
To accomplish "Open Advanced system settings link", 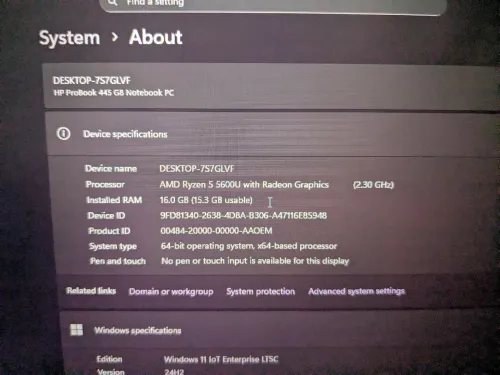I will tap(356, 291).
